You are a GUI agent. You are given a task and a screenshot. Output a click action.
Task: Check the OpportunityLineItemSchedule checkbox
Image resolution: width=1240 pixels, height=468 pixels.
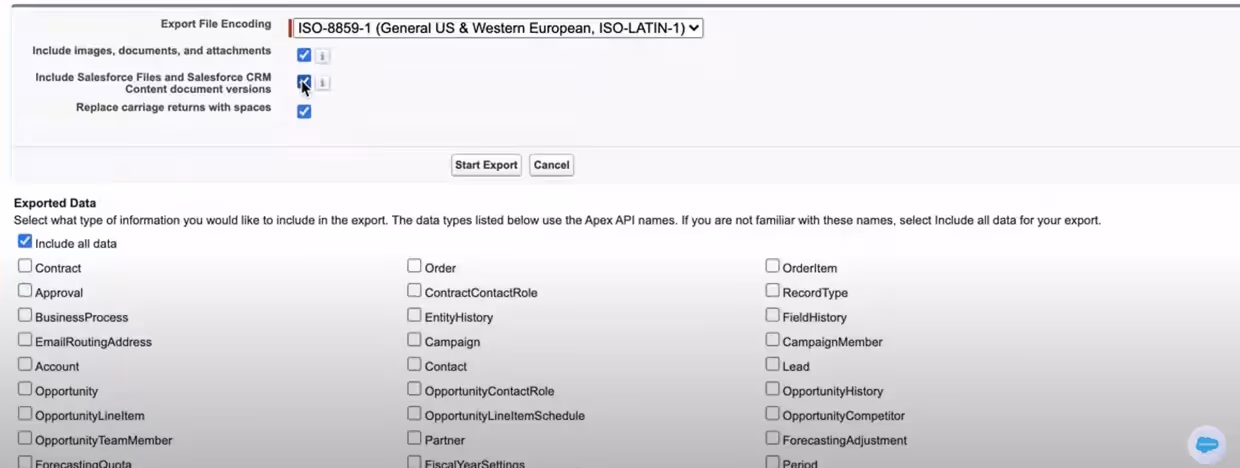[414, 414]
